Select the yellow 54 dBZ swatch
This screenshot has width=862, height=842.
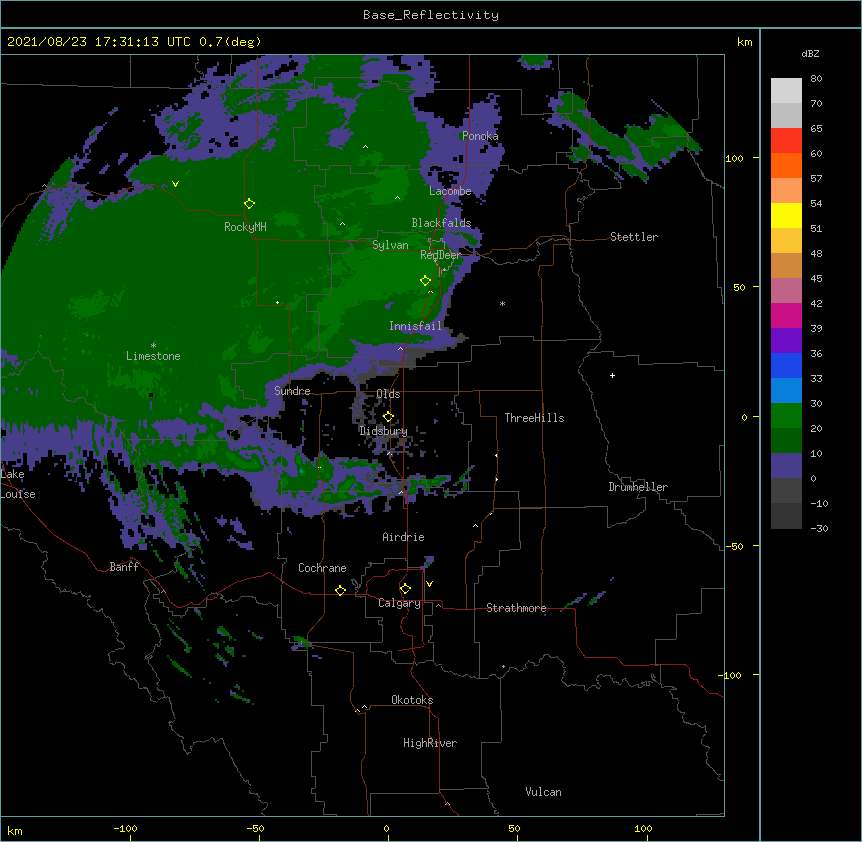point(786,215)
